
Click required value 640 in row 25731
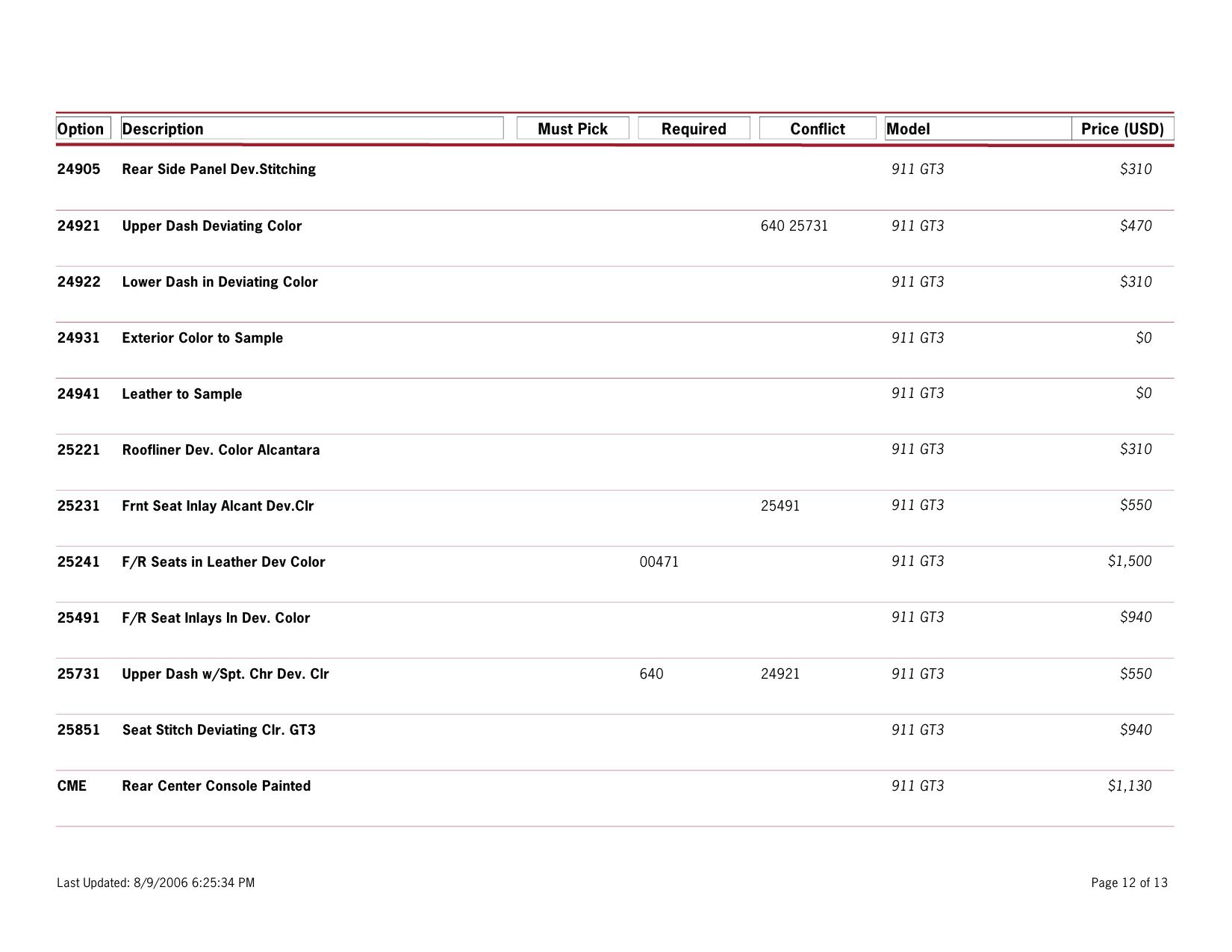(x=651, y=673)
